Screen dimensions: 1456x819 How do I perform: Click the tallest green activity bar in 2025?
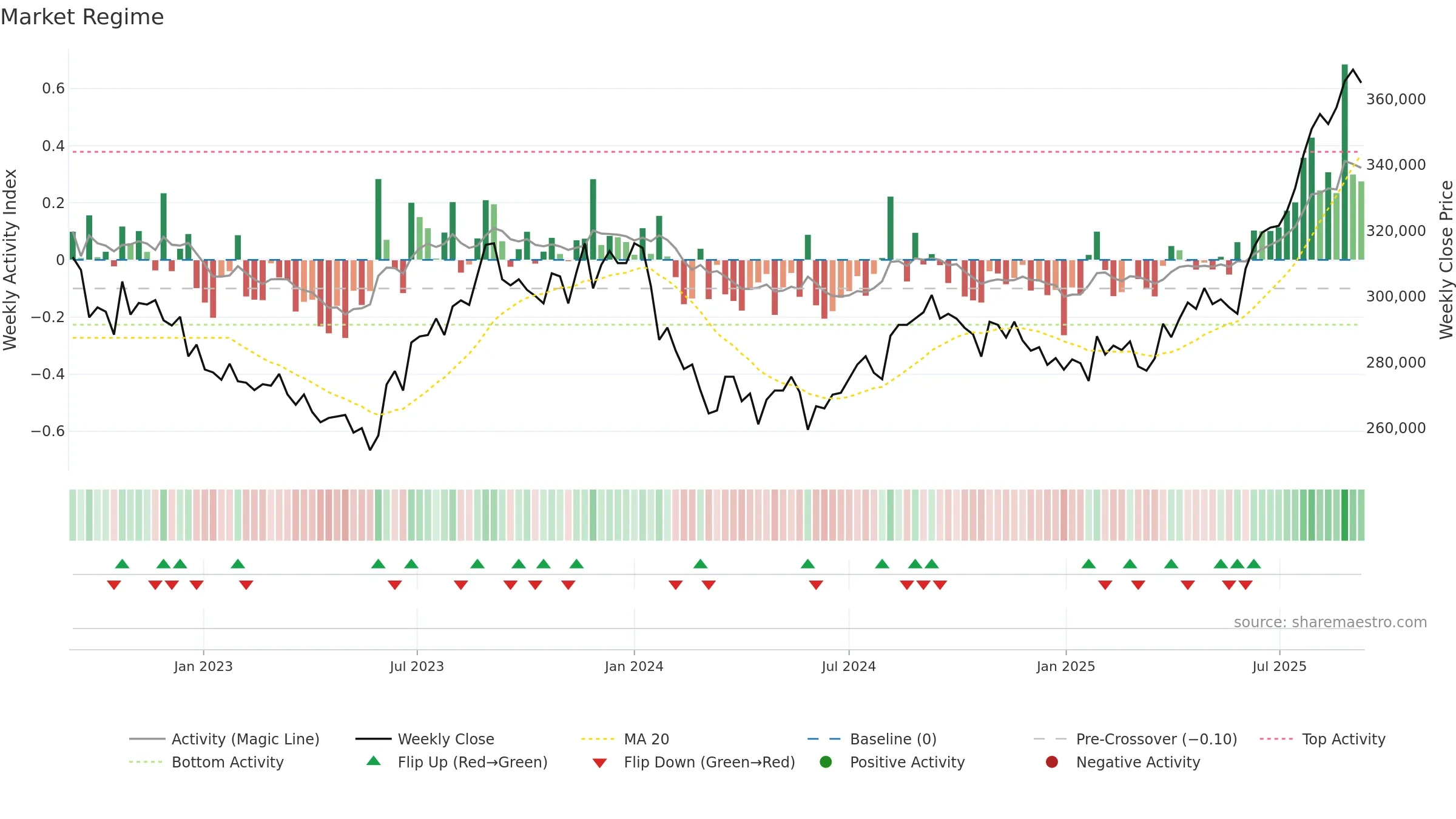(x=1345, y=162)
